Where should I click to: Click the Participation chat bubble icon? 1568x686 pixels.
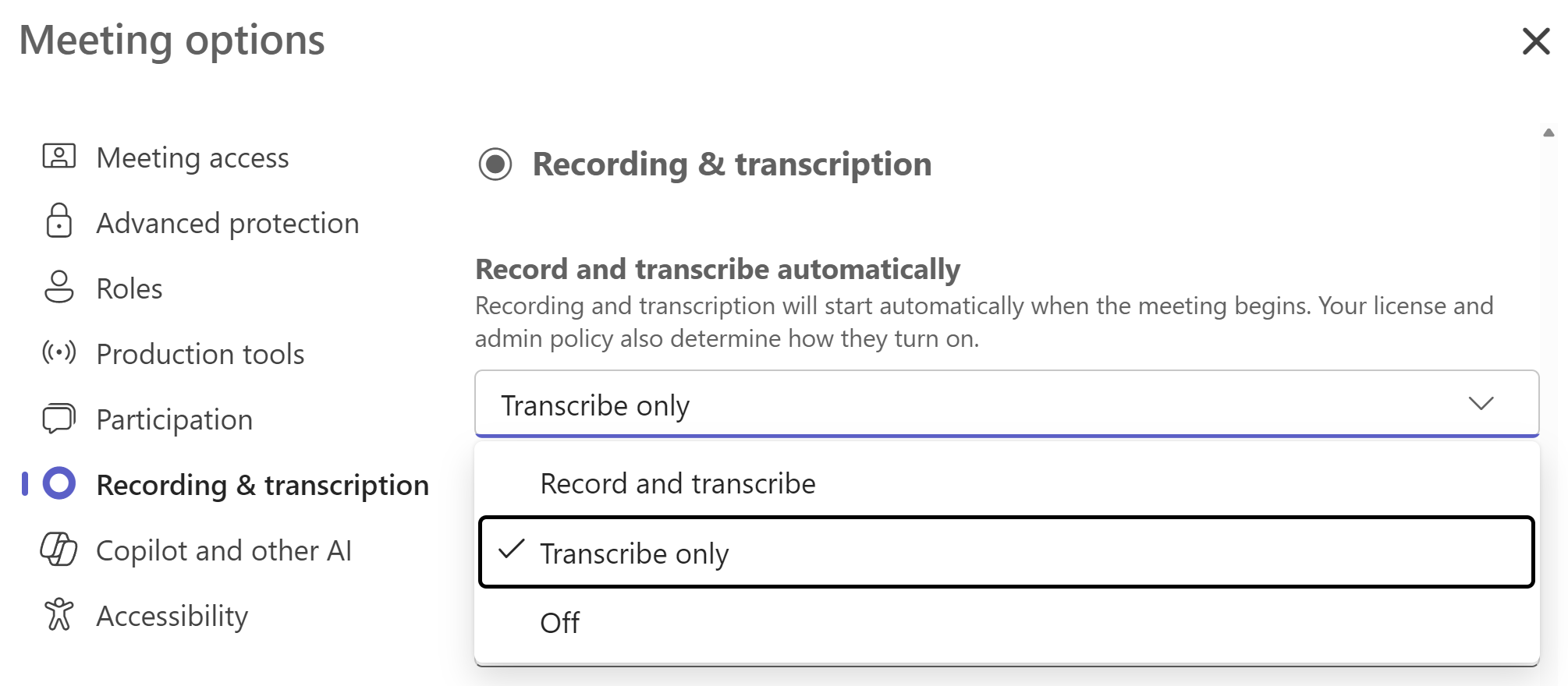(x=59, y=419)
